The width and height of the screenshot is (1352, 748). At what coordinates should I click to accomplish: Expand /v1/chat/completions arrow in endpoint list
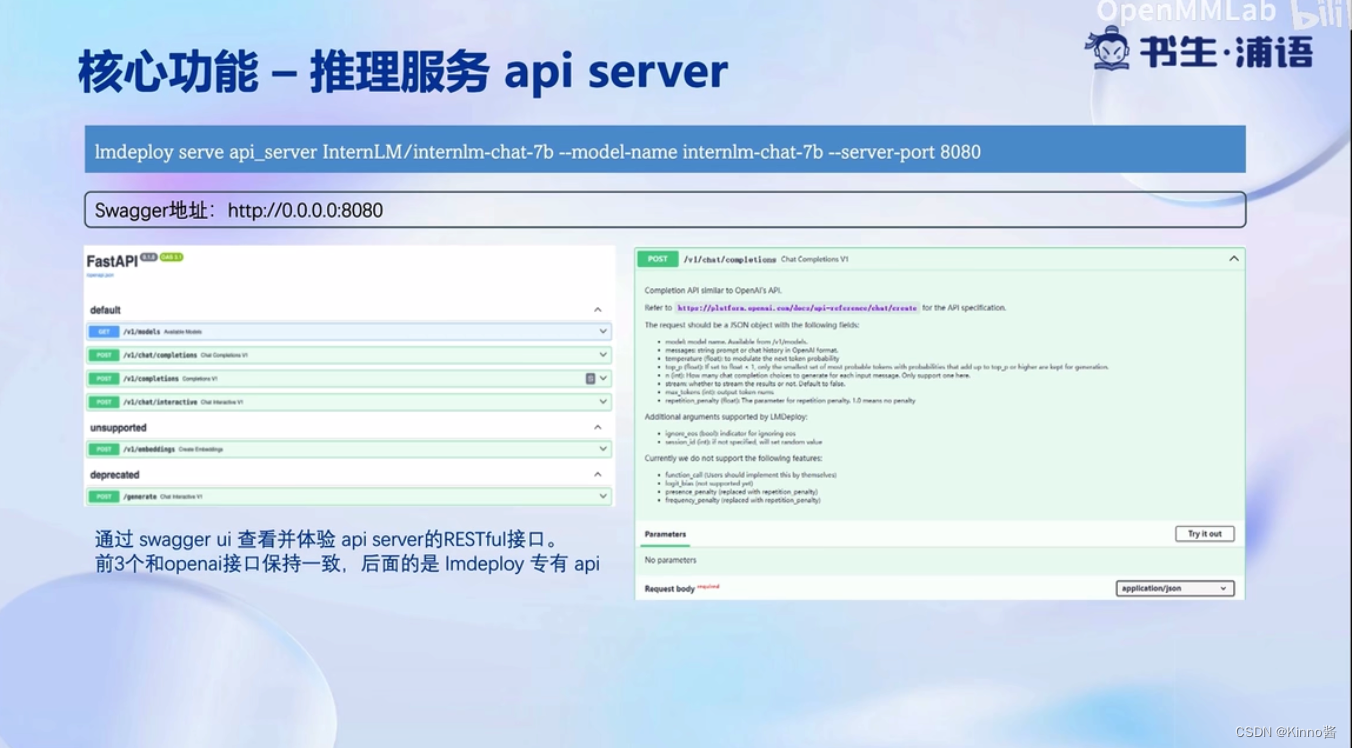click(603, 355)
